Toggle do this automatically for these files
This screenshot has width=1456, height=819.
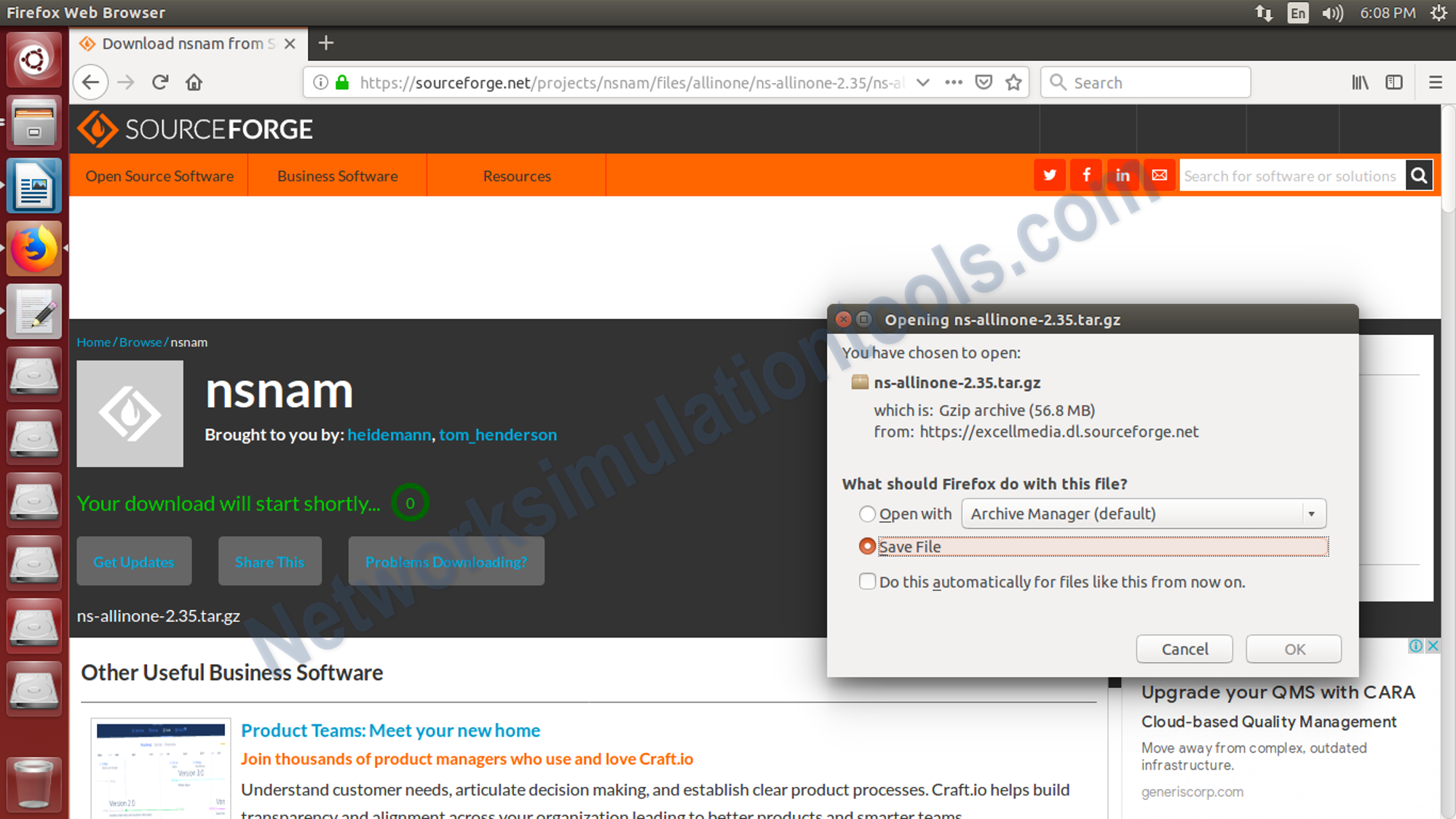[867, 581]
